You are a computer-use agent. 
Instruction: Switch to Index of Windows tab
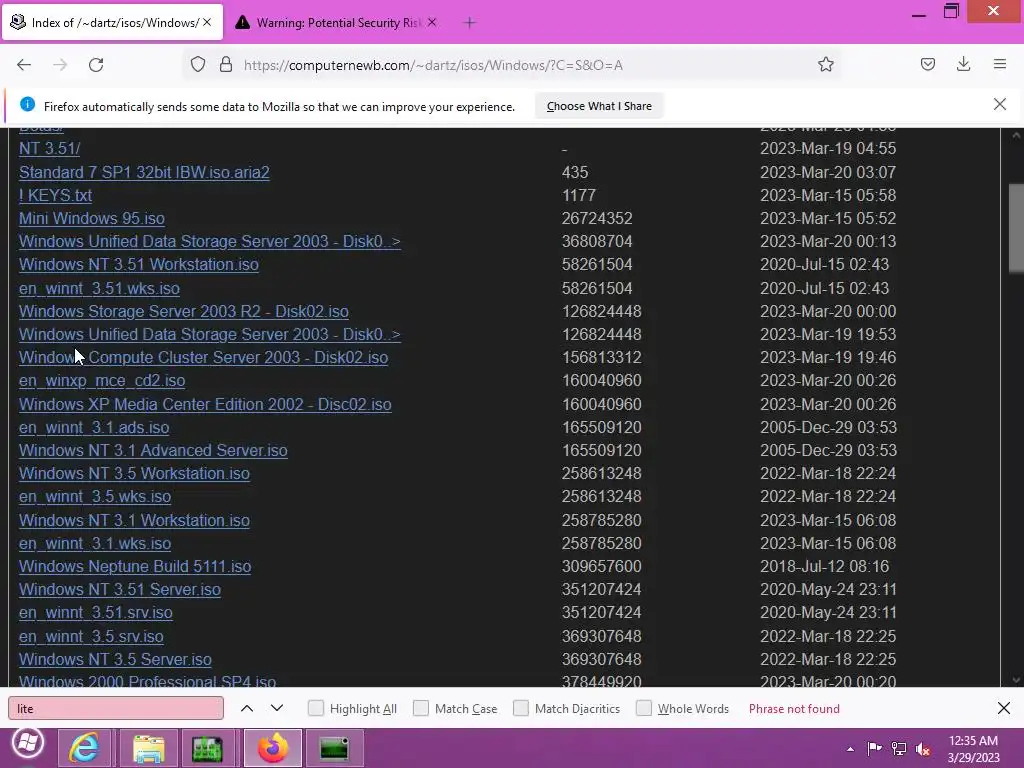pyautogui.click(x=112, y=23)
